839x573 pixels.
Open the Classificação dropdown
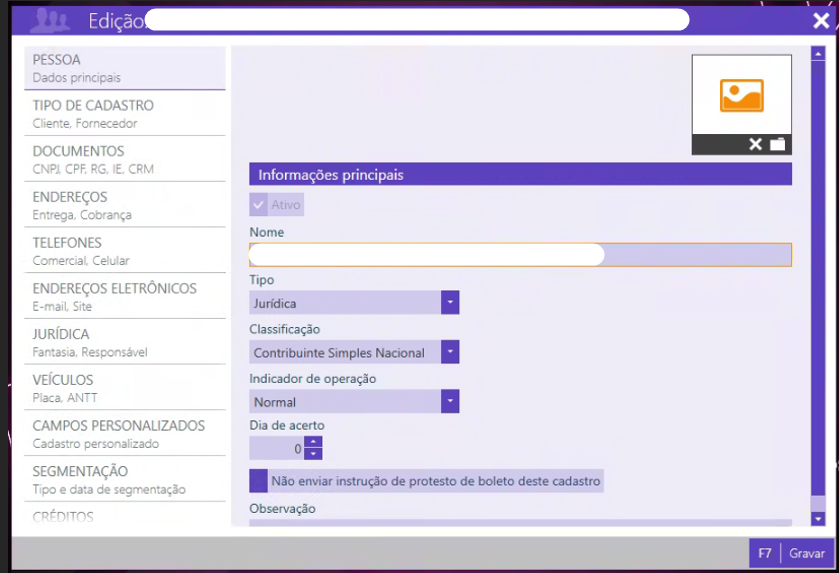pos(450,352)
